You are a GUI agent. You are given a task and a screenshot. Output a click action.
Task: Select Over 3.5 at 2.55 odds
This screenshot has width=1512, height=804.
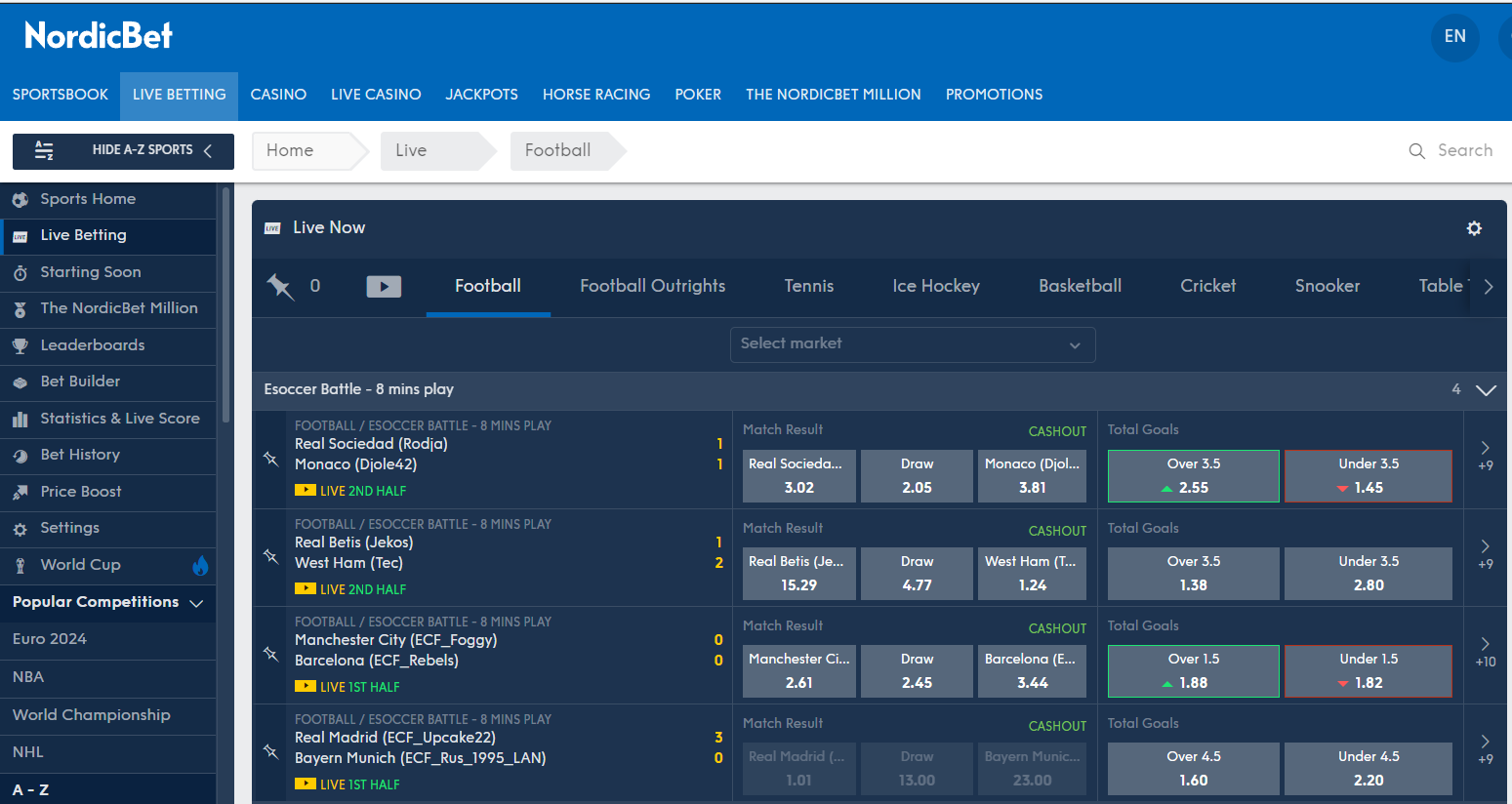pos(1193,476)
